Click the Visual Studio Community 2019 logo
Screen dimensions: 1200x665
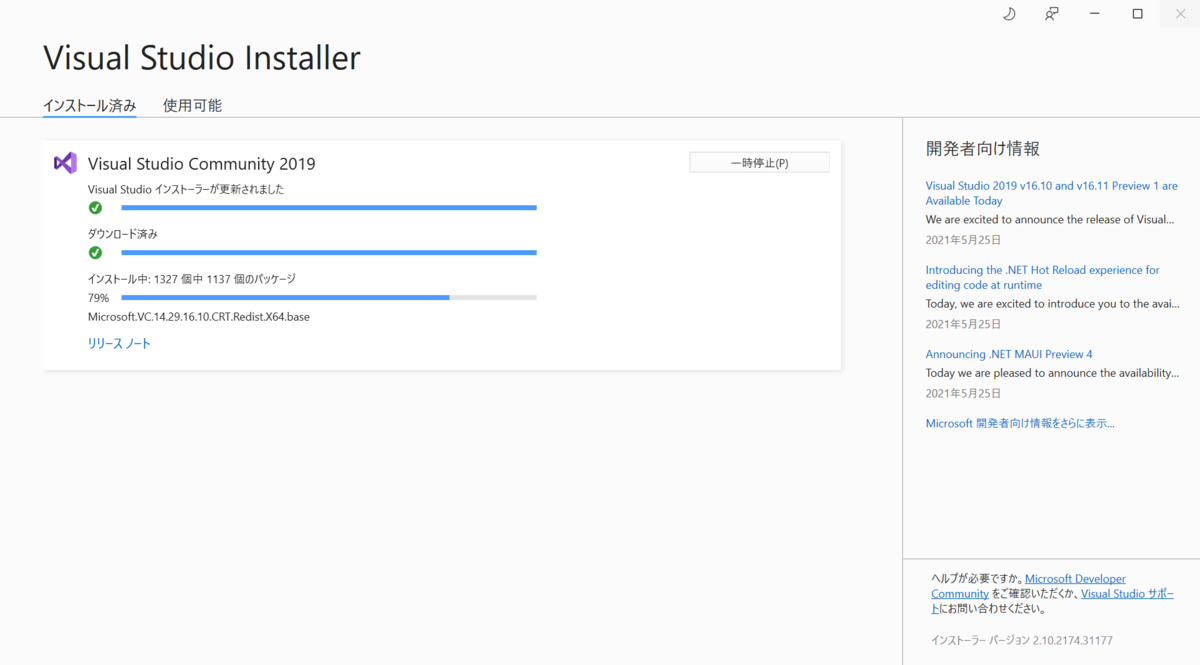65,163
